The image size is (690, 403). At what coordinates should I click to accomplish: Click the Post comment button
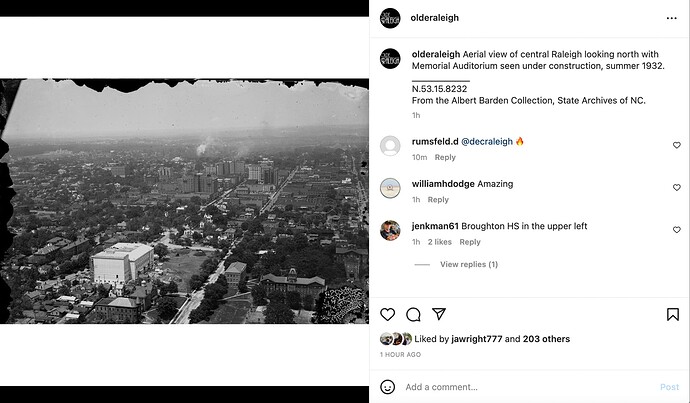tap(669, 387)
